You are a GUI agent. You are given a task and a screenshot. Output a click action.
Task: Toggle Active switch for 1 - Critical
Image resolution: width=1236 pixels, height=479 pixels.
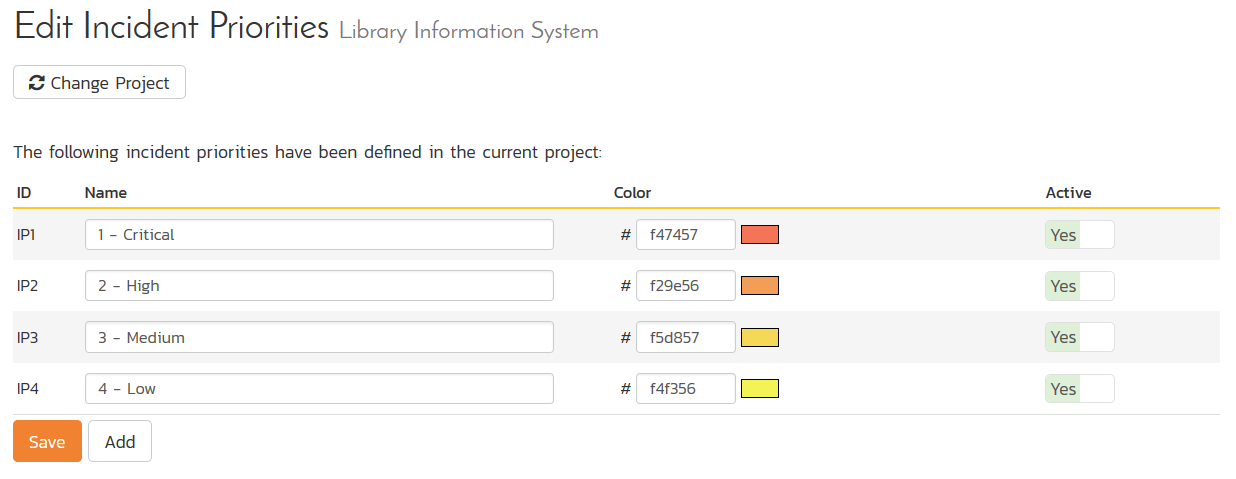click(1079, 235)
